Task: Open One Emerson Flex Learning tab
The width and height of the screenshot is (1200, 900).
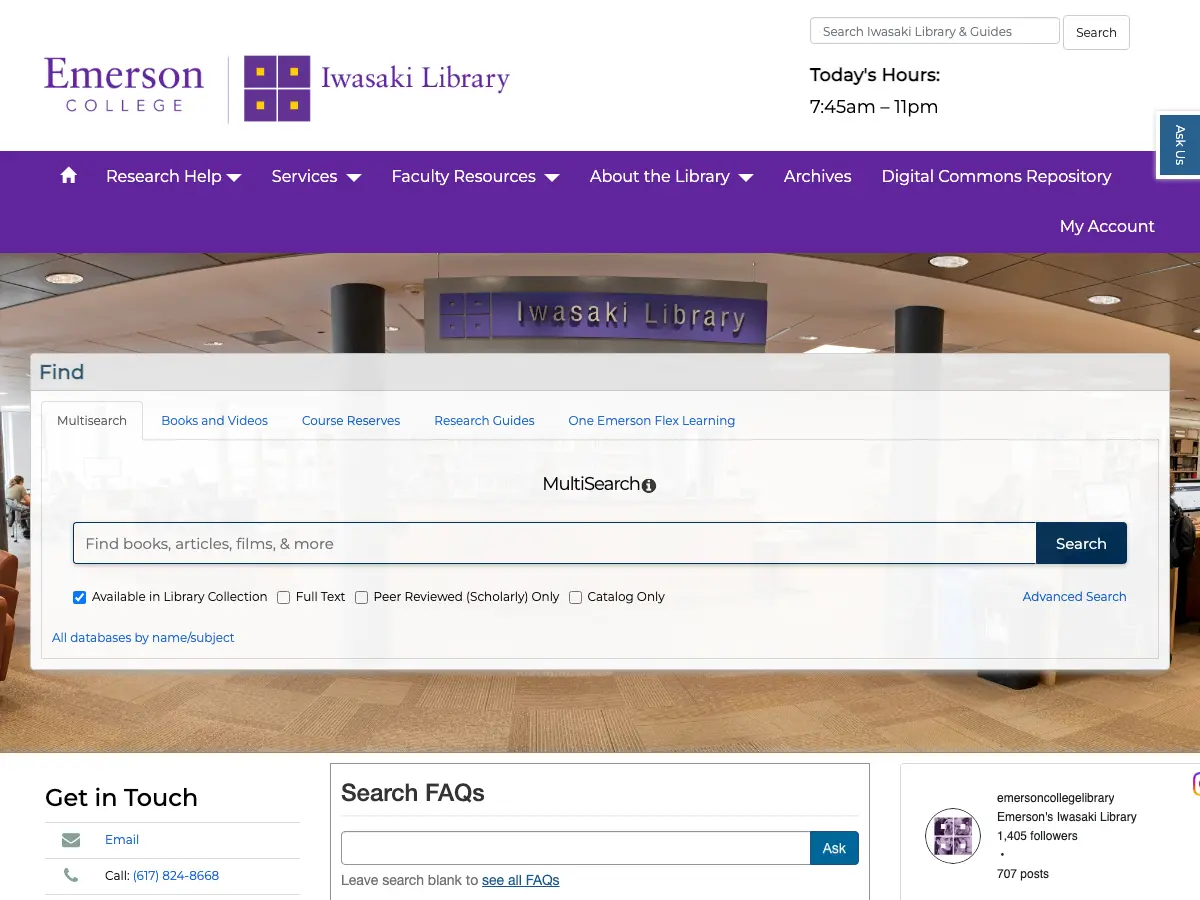Action: 652,420
